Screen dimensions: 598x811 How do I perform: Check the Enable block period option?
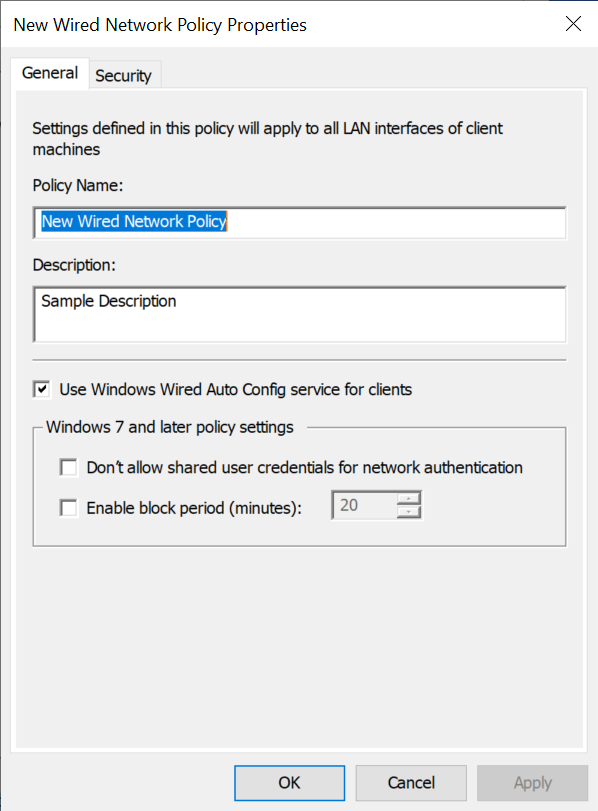68,508
